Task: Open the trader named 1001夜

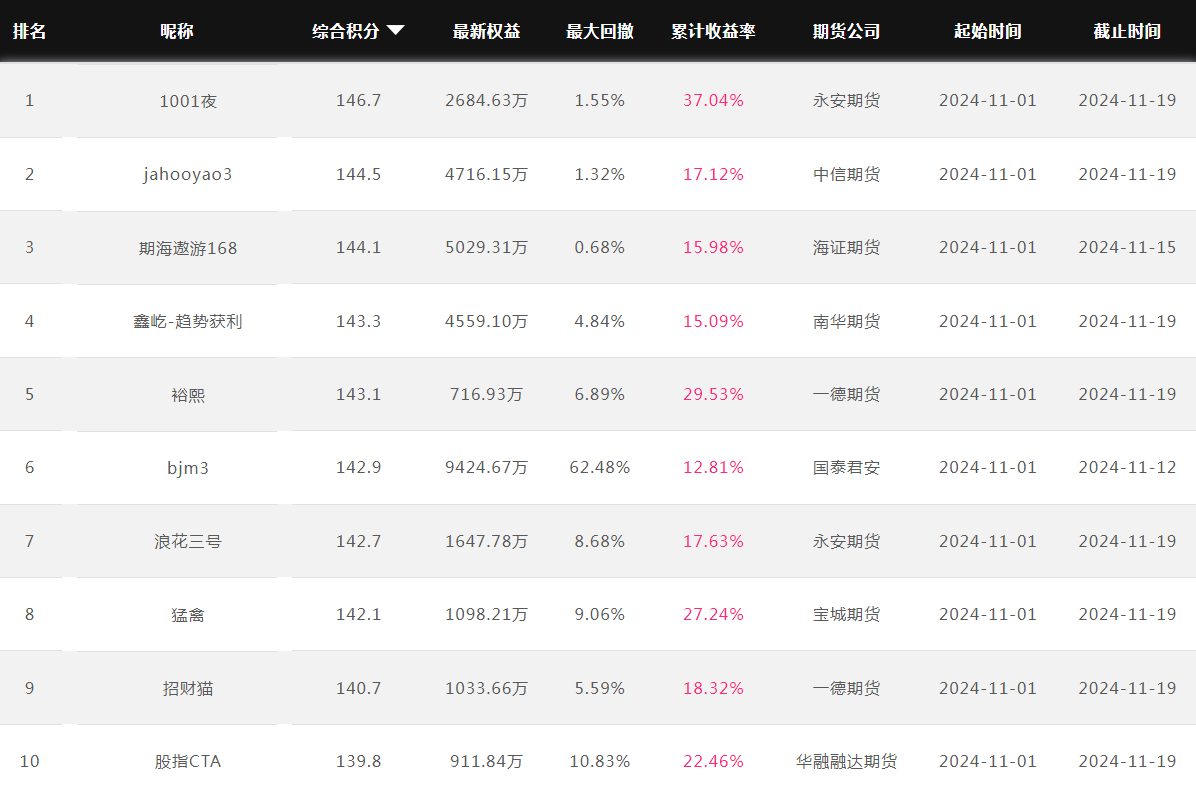Action: pos(188,101)
